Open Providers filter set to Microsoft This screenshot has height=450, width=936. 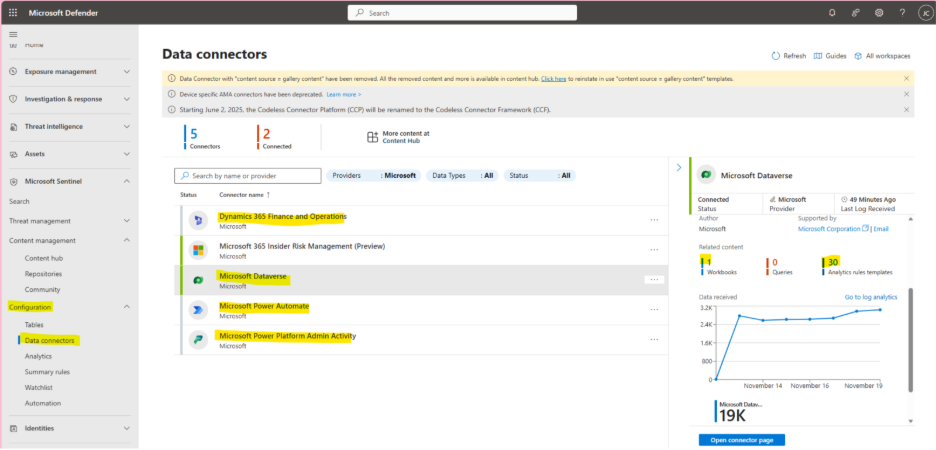tap(374, 176)
